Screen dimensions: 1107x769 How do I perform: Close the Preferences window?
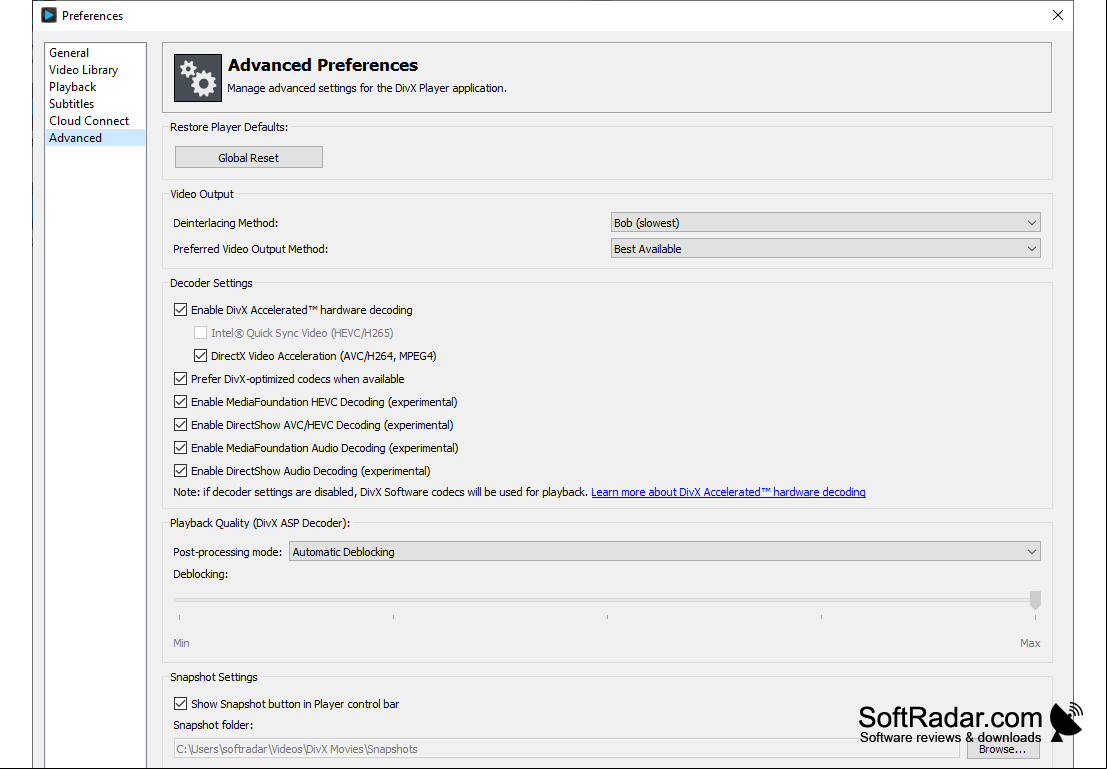tap(1058, 15)
